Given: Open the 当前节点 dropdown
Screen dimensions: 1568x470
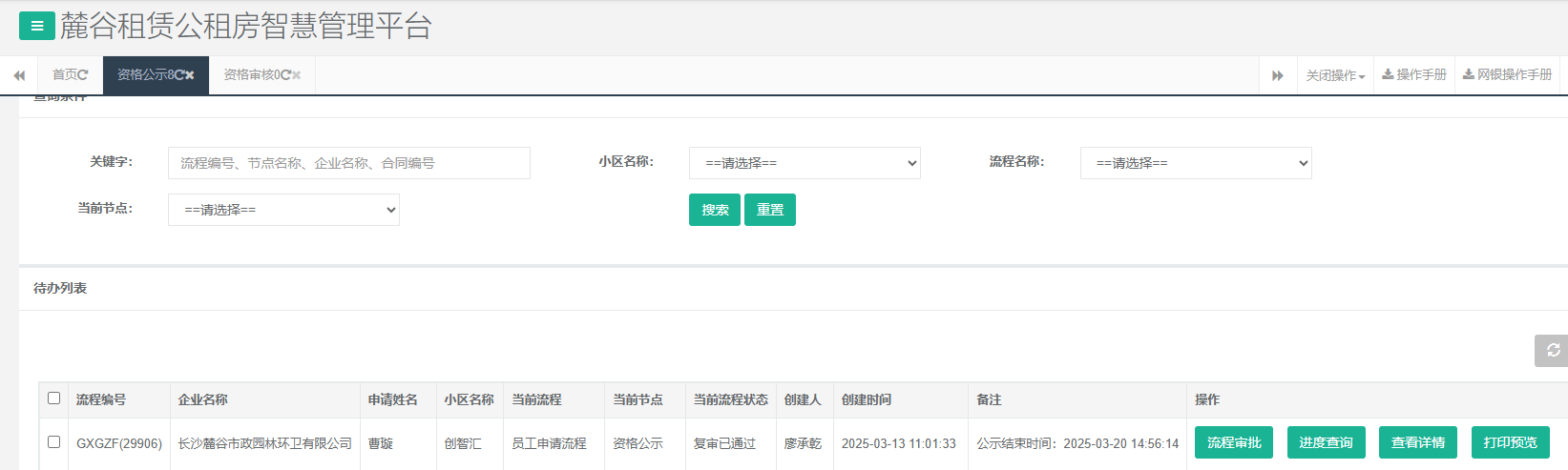Looking at the screenshot, I should pos(283,210).
